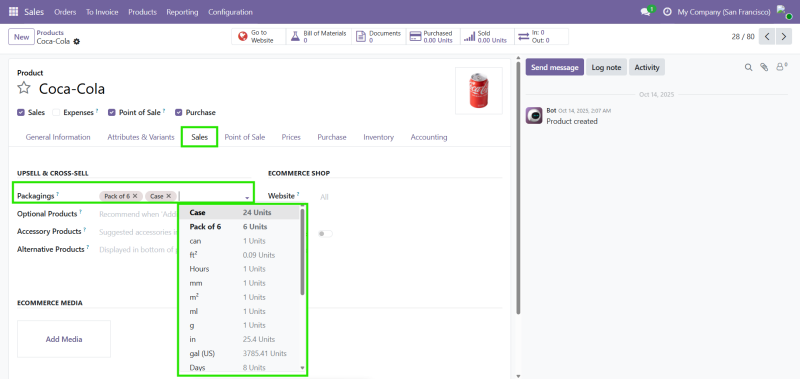
Task: Click the Activity button
Action: pyautogui.click(x=647, y=67)
